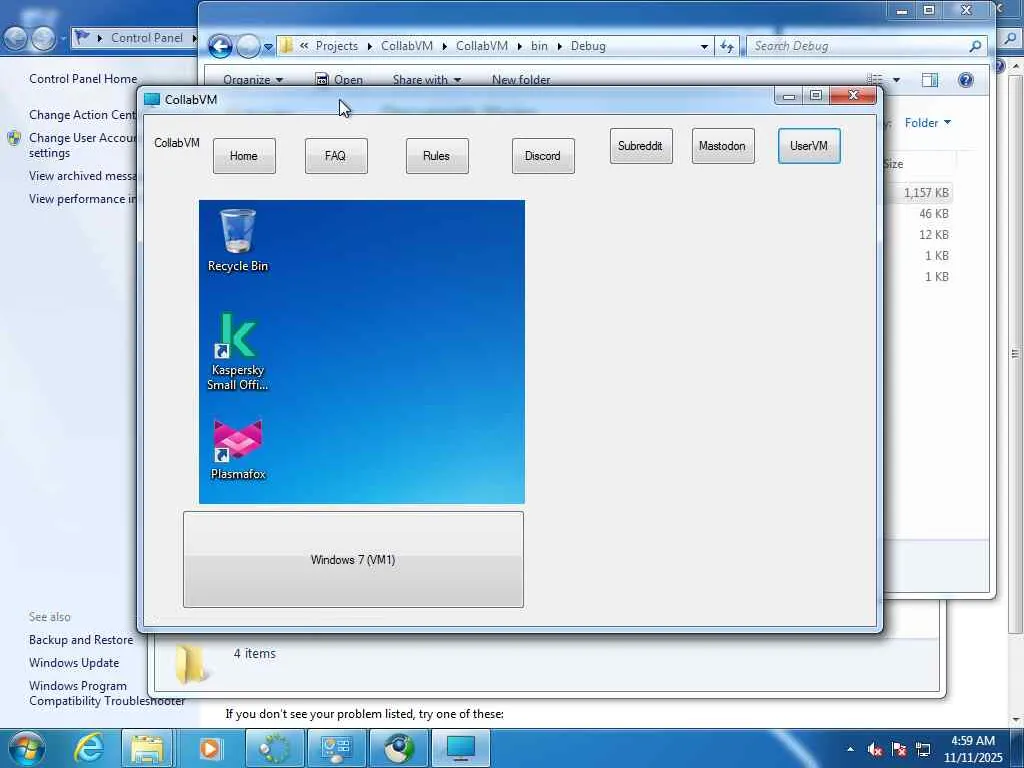This screenshot has height=768, width=1024.
Task: Open Windows Explorer taskbar icon
Action: tap(148, 748)
